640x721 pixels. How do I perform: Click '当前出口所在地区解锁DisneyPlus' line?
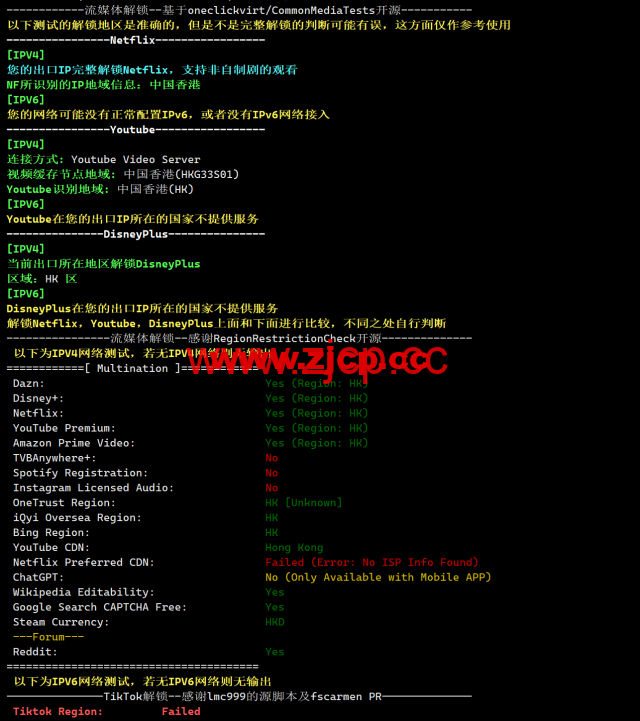tap(103, 264)
